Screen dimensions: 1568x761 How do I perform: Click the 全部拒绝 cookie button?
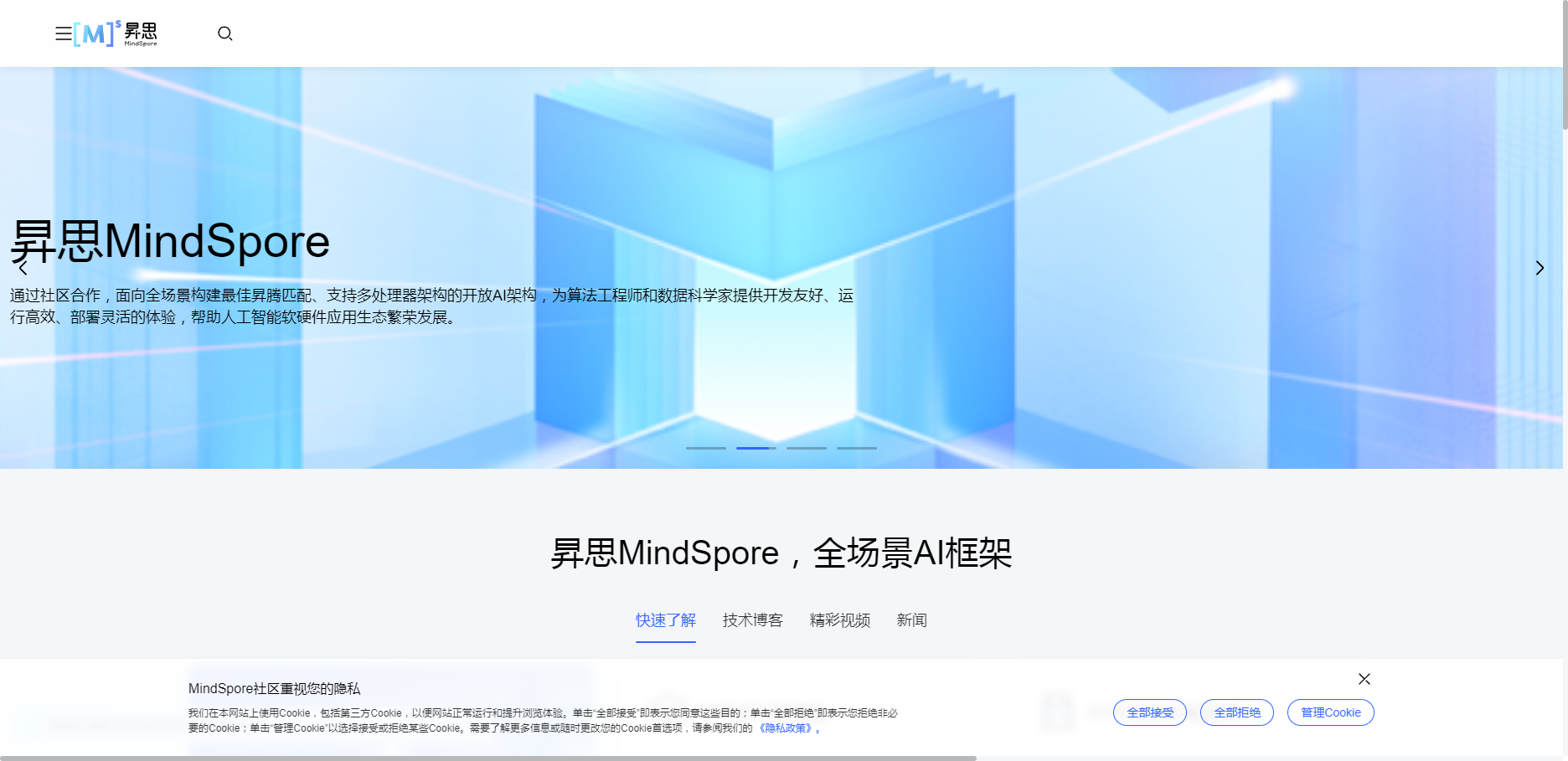1237,712
